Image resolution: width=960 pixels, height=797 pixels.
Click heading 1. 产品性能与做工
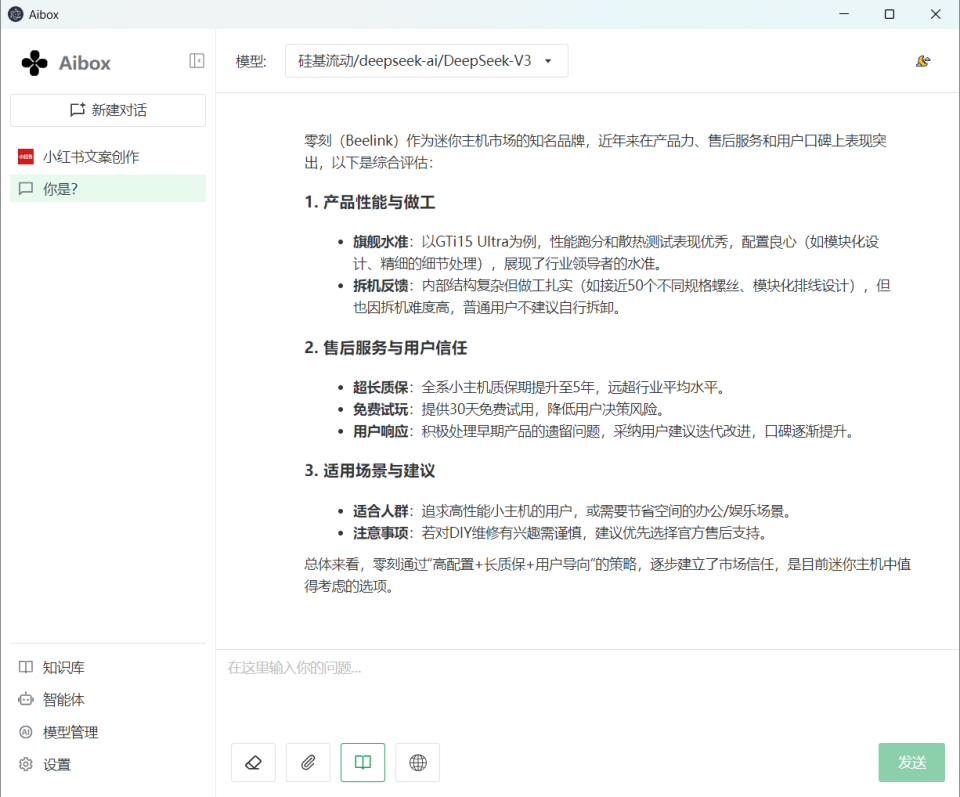[x=370, y=203]
